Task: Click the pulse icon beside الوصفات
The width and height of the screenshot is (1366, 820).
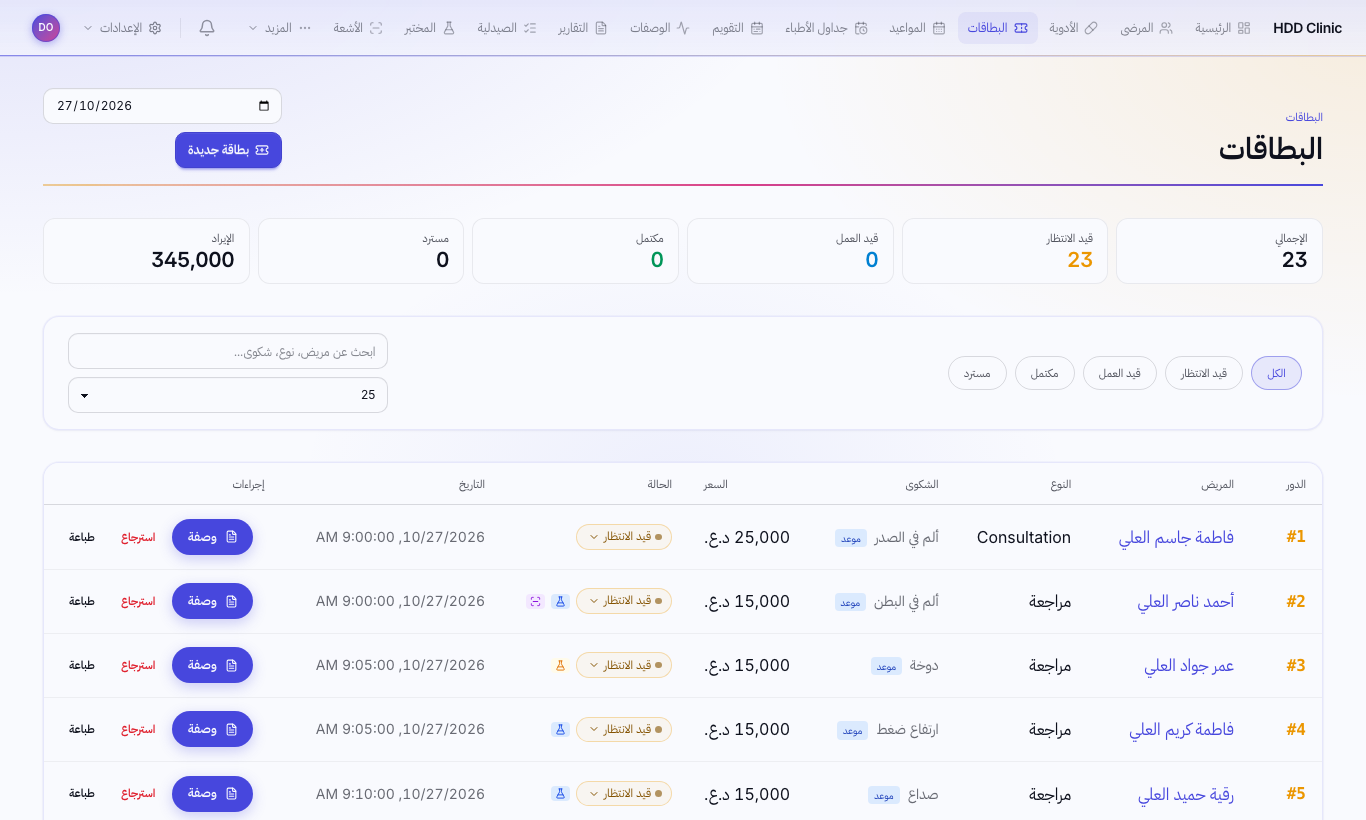Action: coord(683,28)
